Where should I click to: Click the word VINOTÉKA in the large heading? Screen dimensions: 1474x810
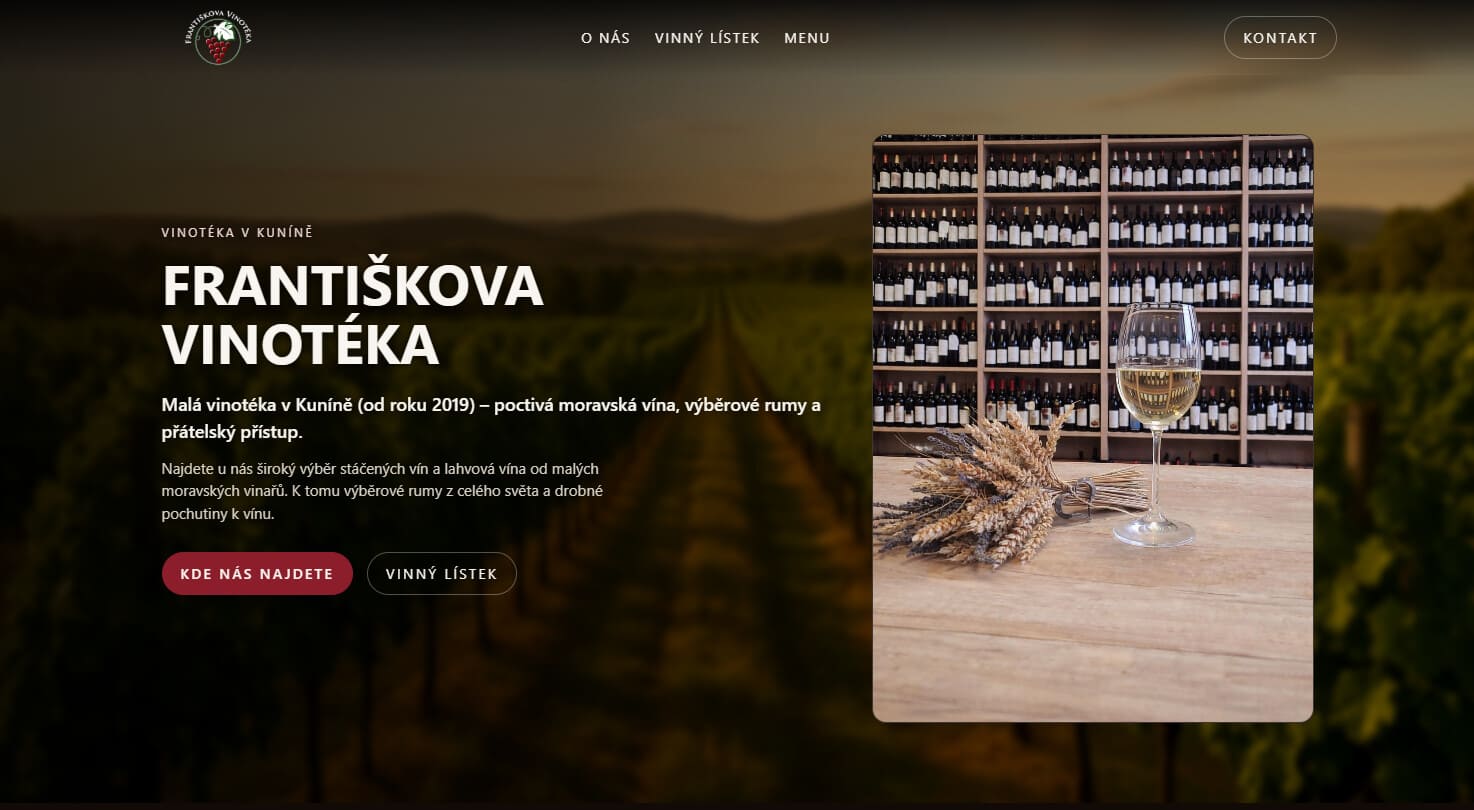click(300, 344)
